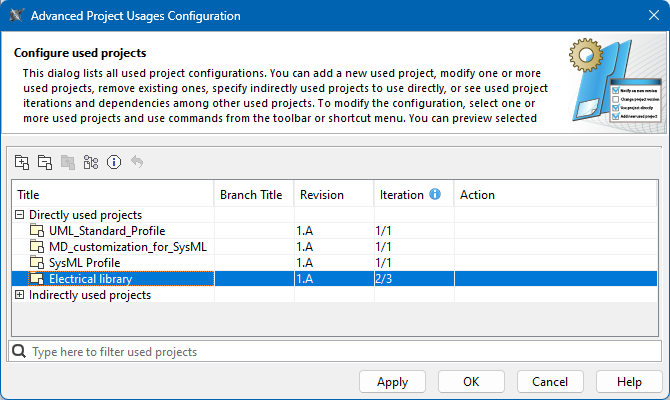Click the SysML Profile project icon
The image size is (670, 400).
pyautogui.click(x=38, y=263)
